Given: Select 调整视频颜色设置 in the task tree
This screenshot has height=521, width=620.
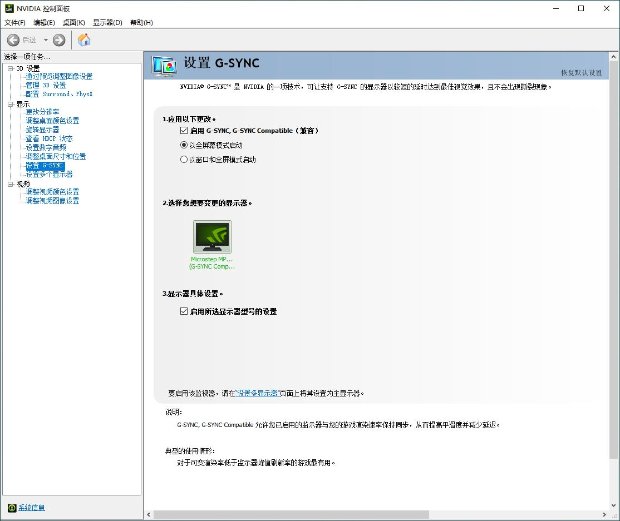Looking at the screenshot, I should [52, 192].
